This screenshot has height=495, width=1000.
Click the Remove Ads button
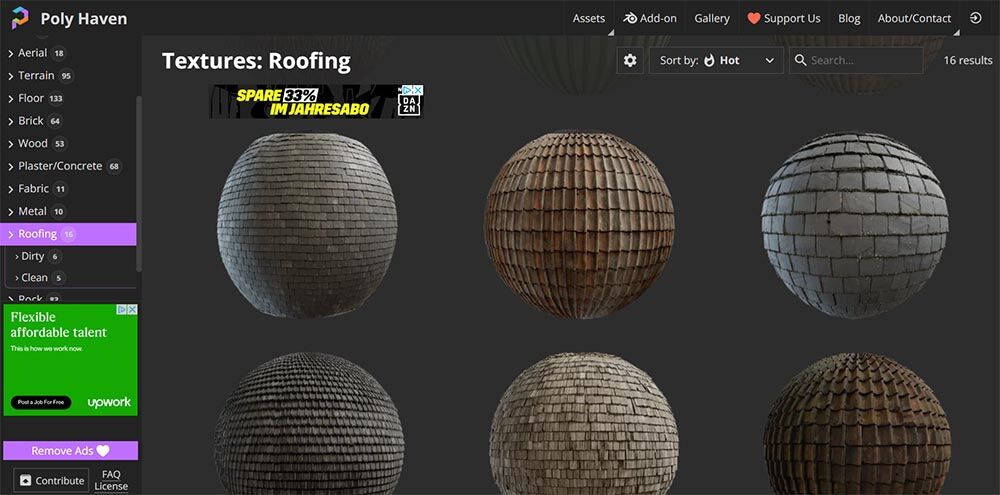(70, 451)
